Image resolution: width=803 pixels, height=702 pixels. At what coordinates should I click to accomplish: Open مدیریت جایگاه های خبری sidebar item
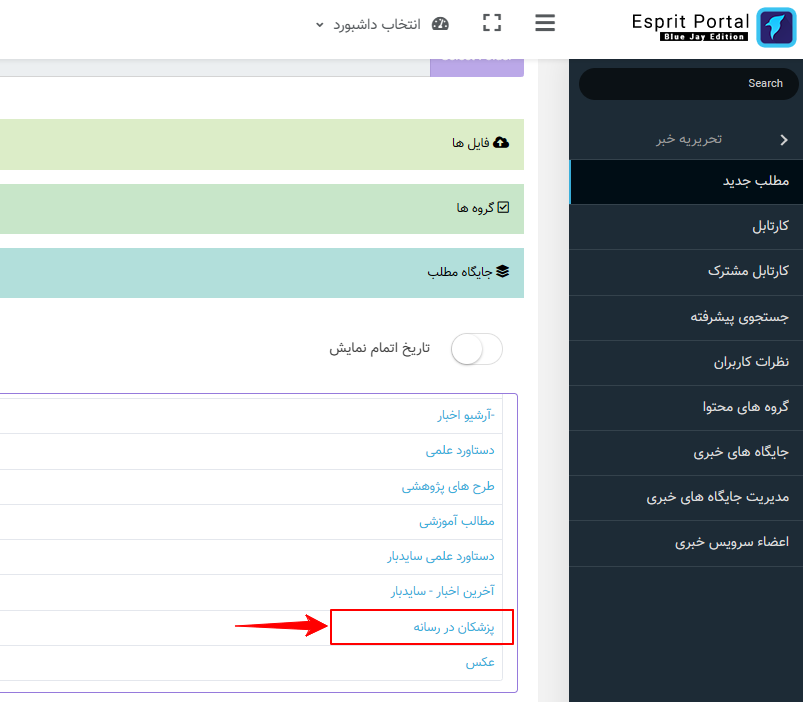pyautogui.click(x=686, y=498)
